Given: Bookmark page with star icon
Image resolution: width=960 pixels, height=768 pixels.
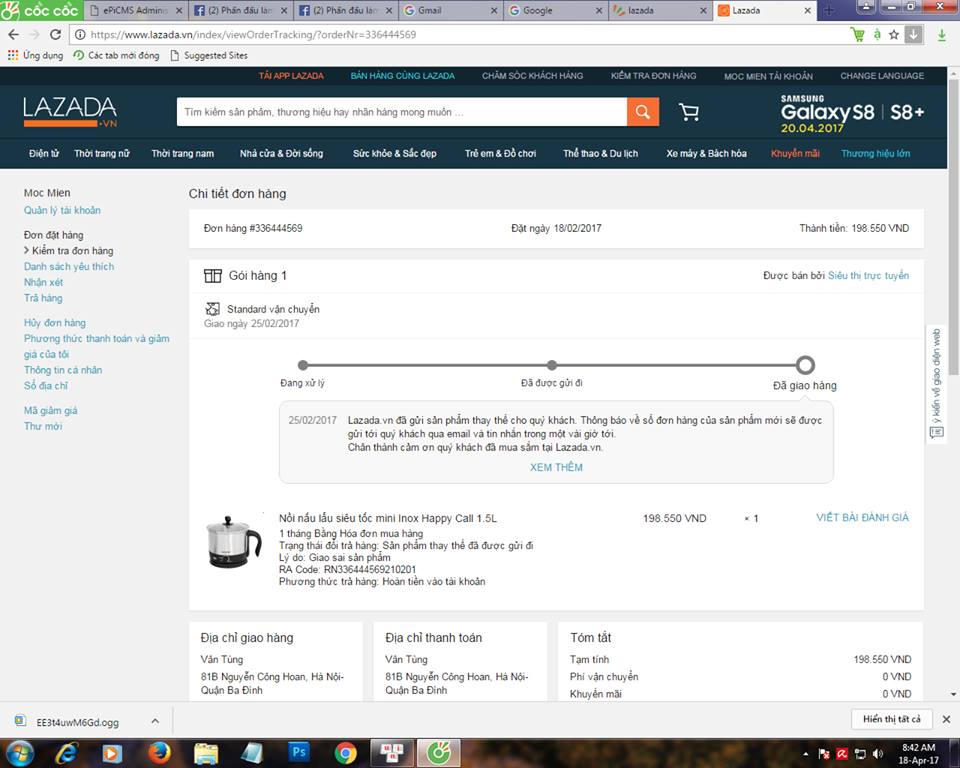Looking at the screenshot, I should [894, 34].
